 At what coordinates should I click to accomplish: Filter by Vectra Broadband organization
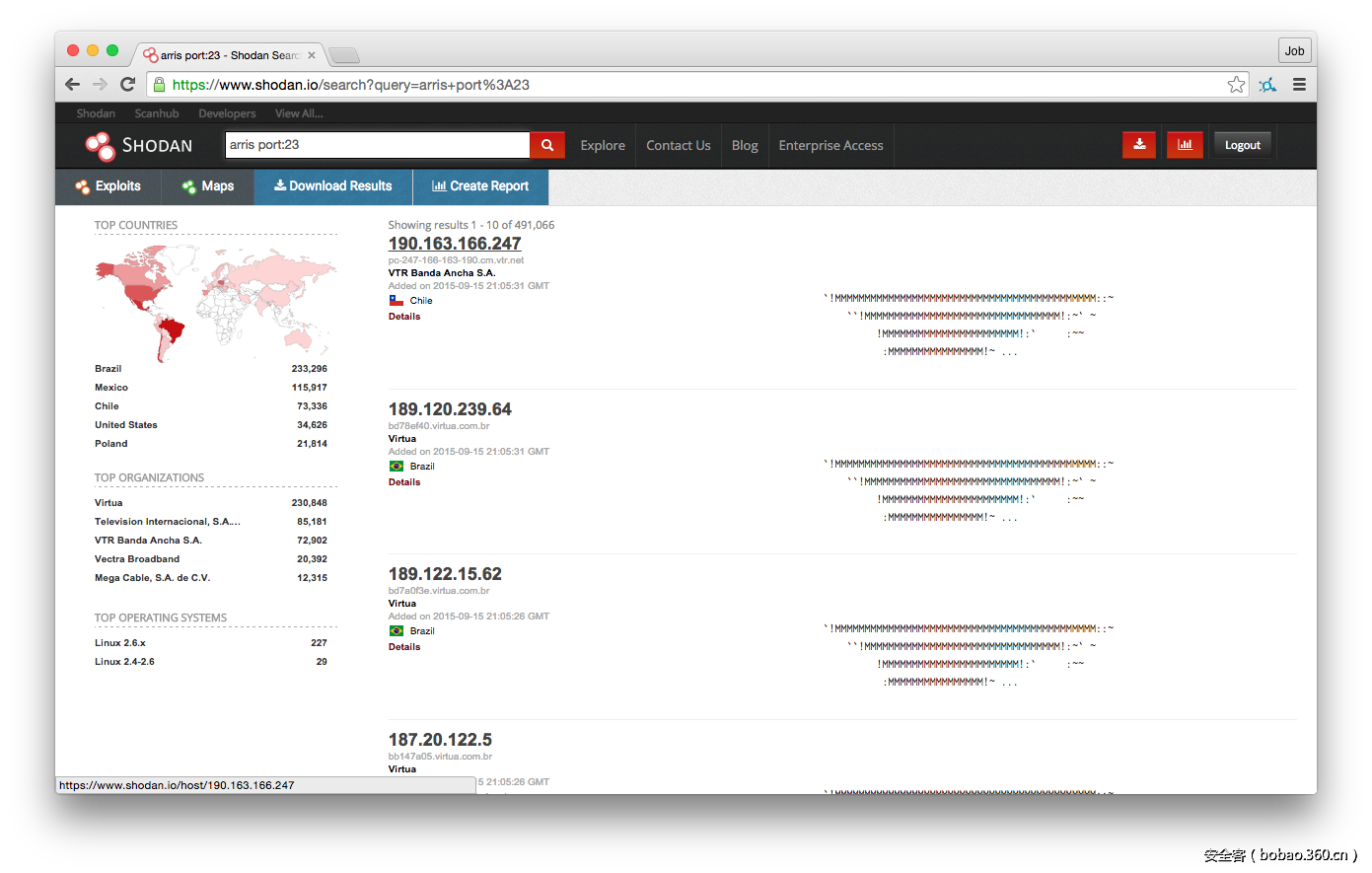click(x=137, y=559)
